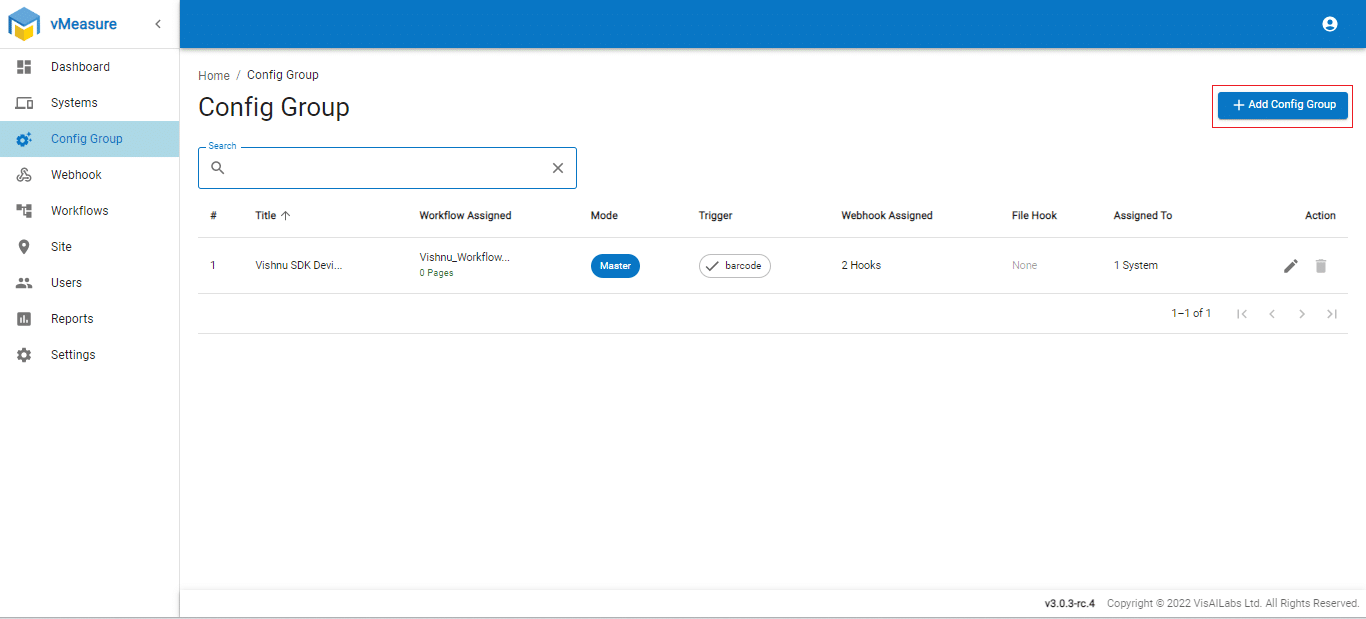Toggle the barcode trigger chip

734,265
